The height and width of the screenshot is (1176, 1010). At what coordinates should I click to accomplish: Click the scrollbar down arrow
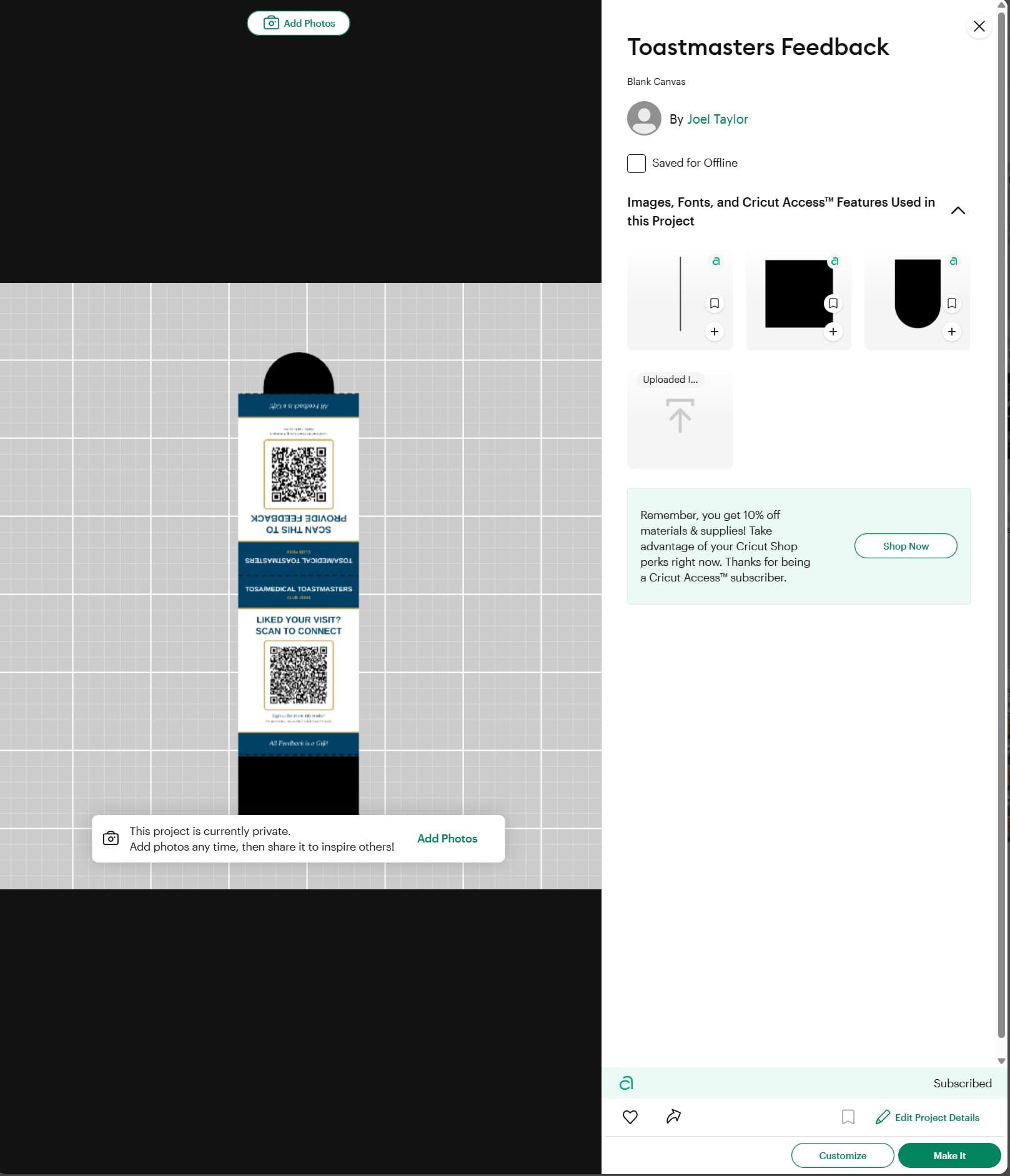(1001, 1061)
